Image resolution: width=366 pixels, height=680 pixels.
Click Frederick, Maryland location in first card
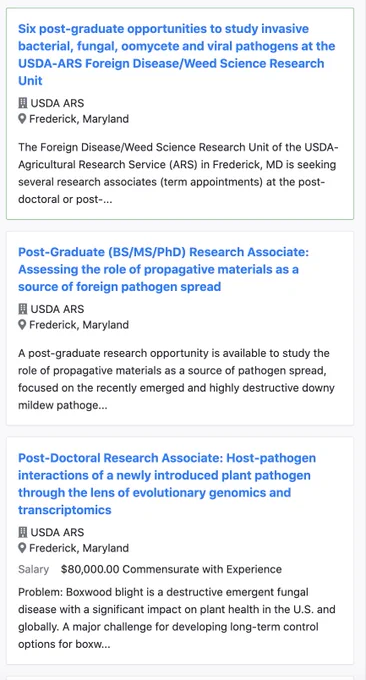click(79, 119)
